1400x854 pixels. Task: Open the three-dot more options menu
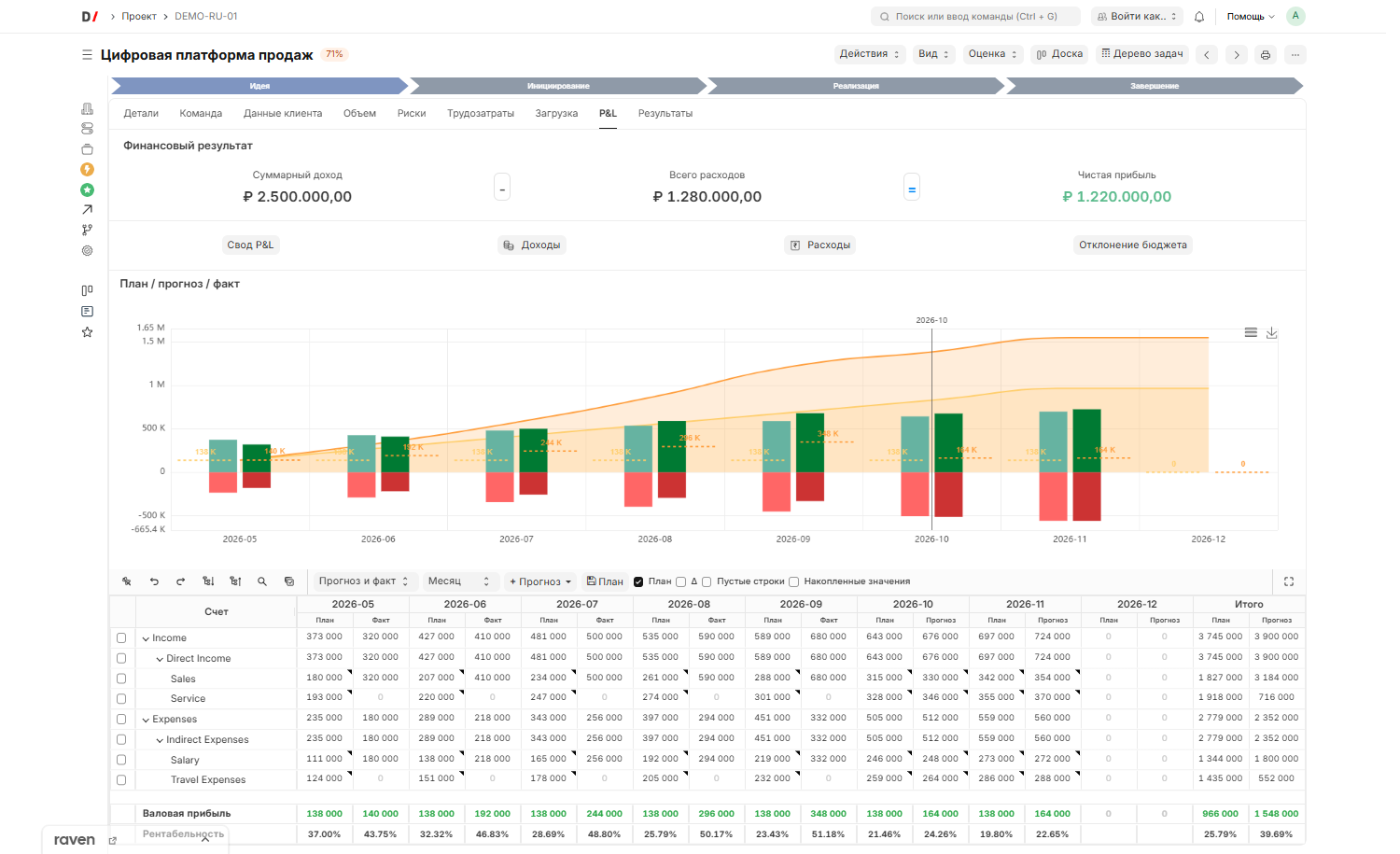(x=1295, y=55)
